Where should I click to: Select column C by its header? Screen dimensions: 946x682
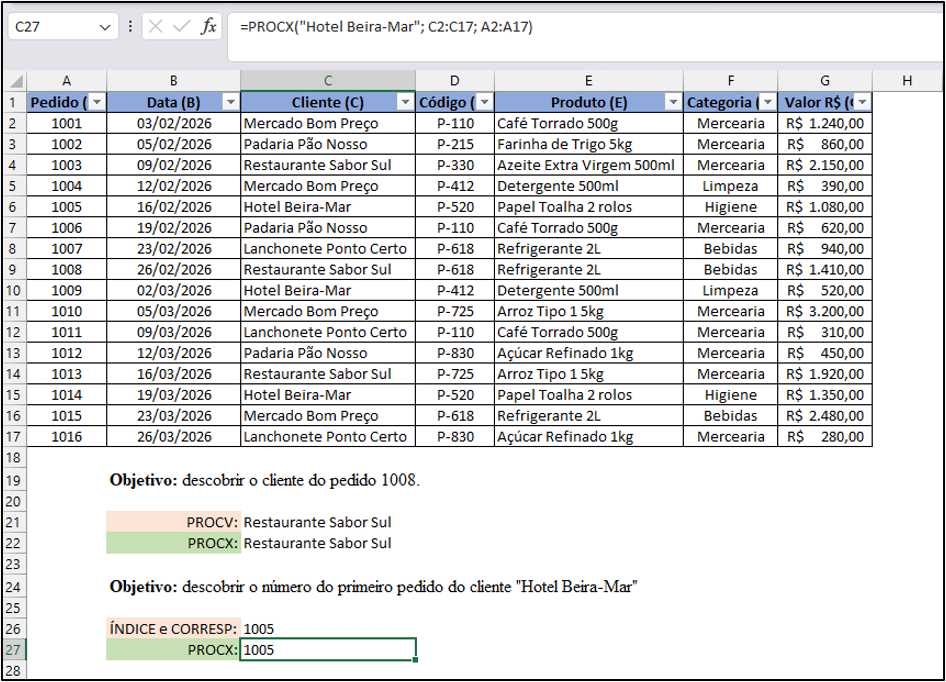(328, 81)
